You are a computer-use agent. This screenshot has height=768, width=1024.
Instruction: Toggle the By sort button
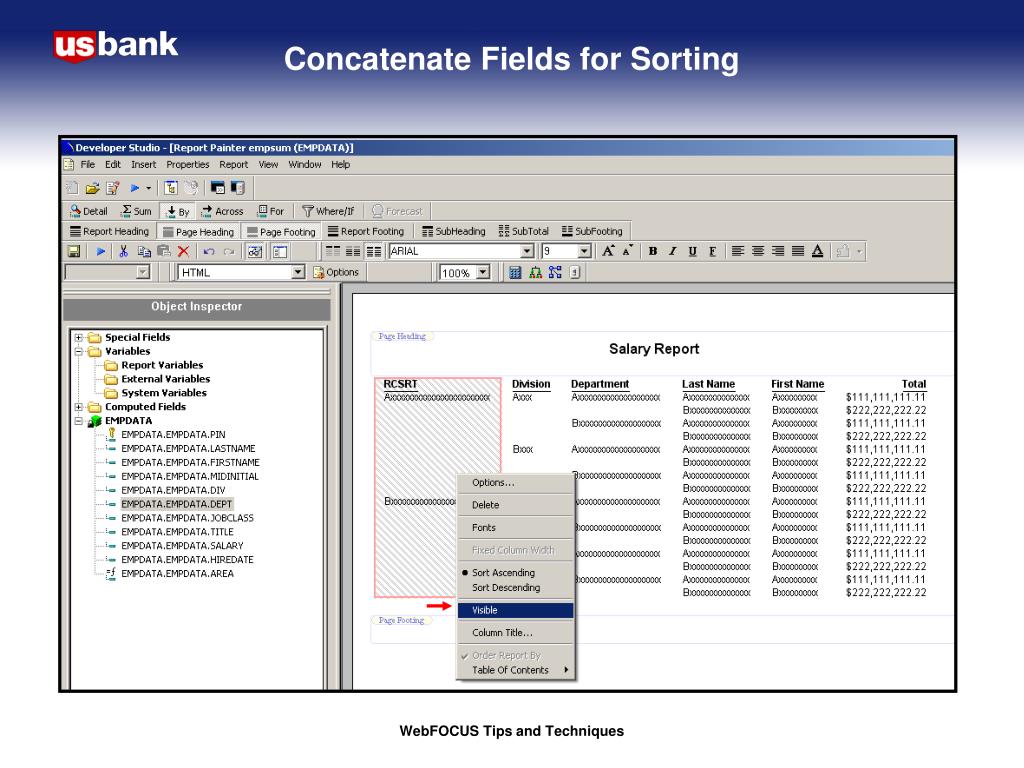pos(178,212)
